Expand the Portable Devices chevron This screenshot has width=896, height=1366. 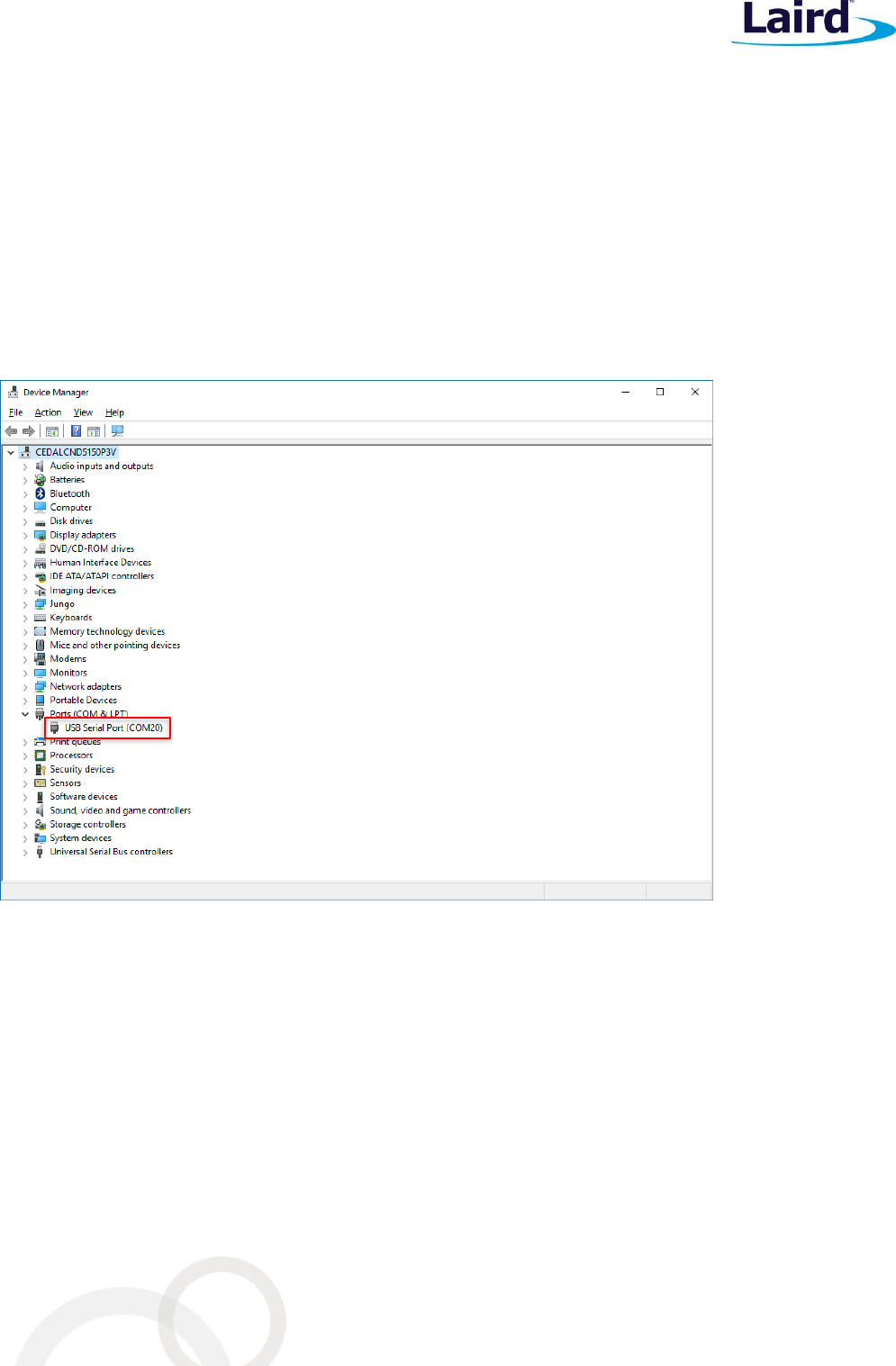(x=25, y=701)
